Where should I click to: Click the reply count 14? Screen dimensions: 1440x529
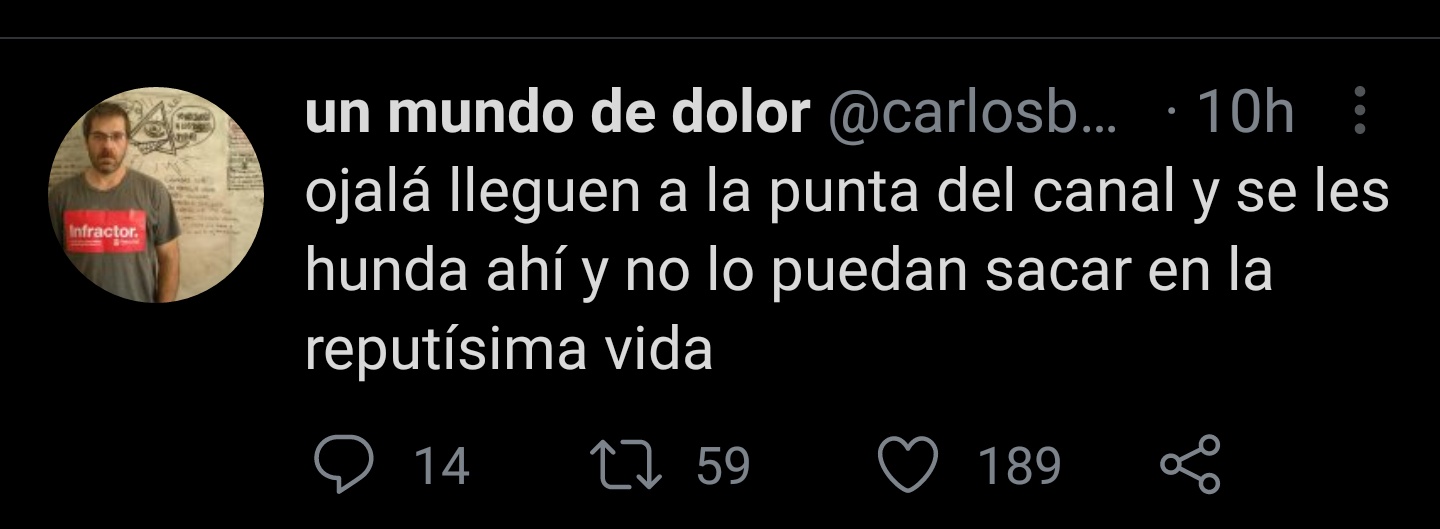point(442,467)
